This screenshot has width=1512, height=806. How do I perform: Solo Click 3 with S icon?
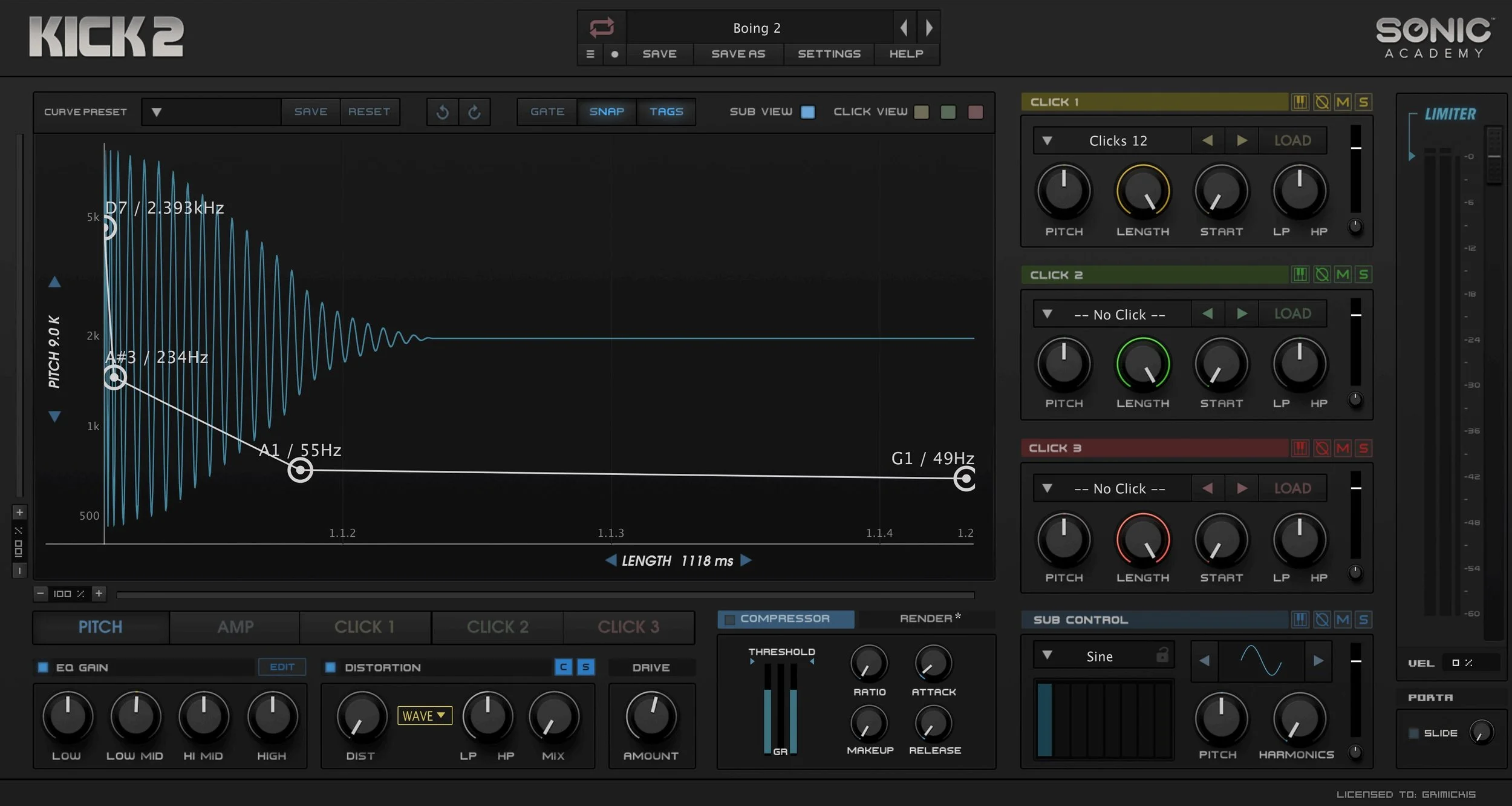point(1363,448)
